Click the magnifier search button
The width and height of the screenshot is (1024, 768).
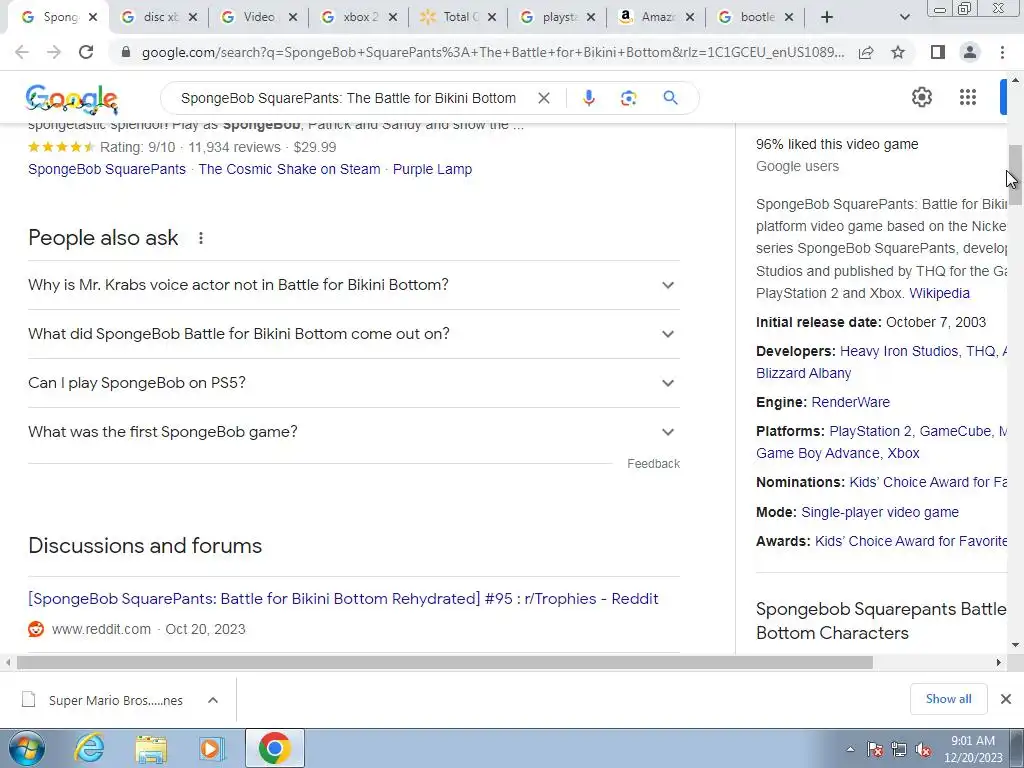point(670,98)
